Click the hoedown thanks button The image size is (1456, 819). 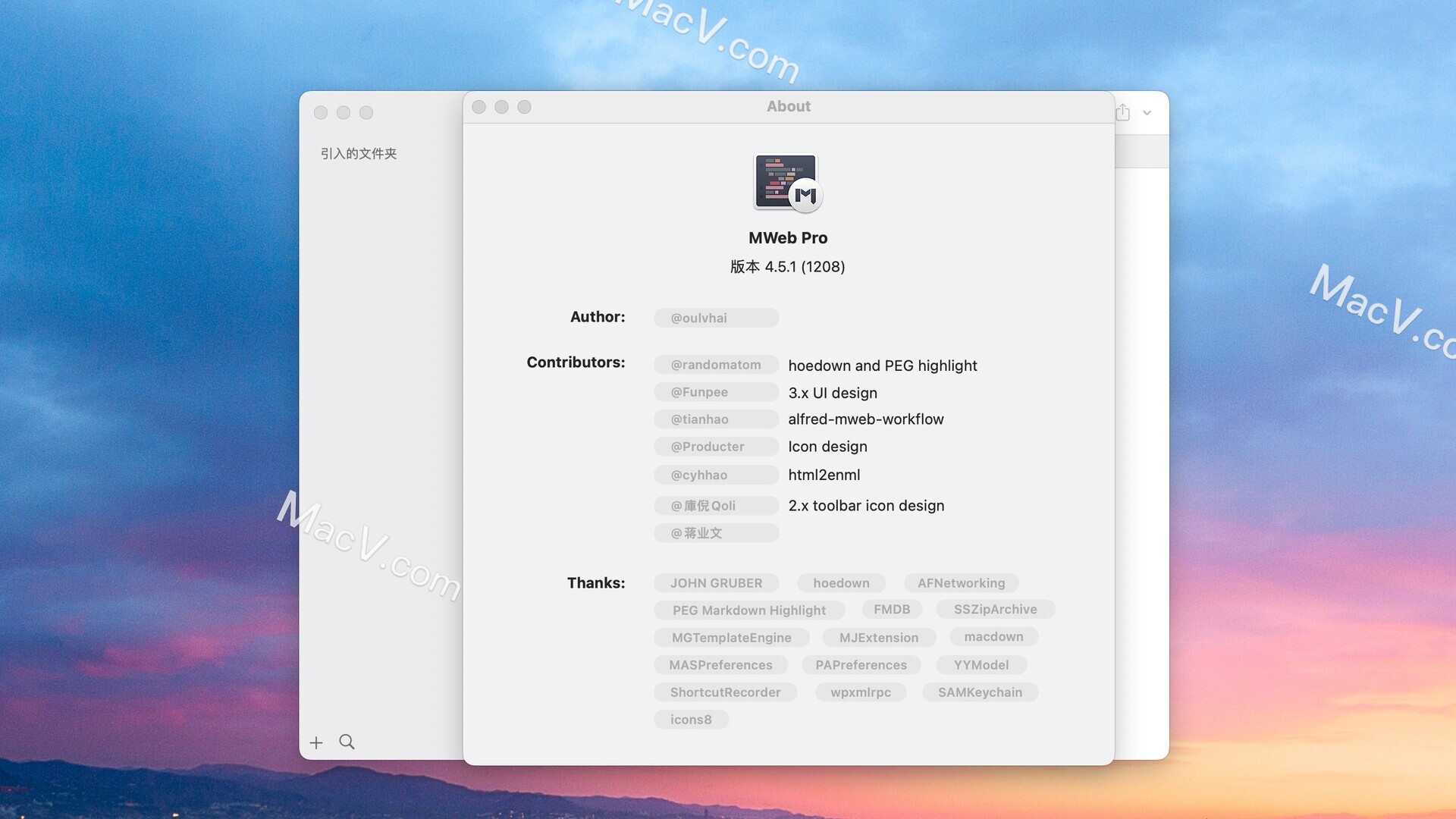842,583
